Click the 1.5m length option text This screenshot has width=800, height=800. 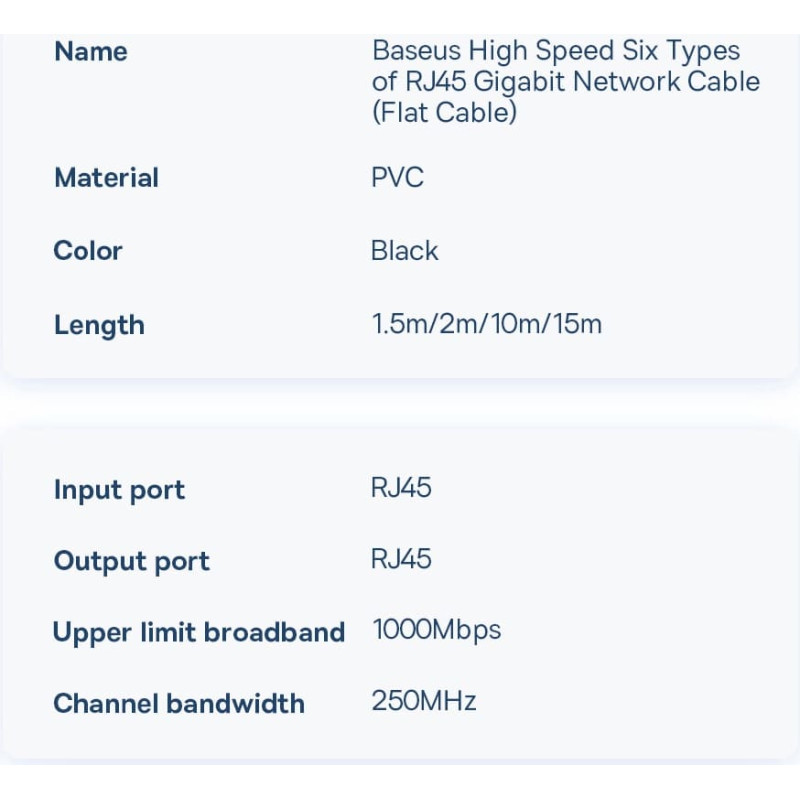coord(398,325)
